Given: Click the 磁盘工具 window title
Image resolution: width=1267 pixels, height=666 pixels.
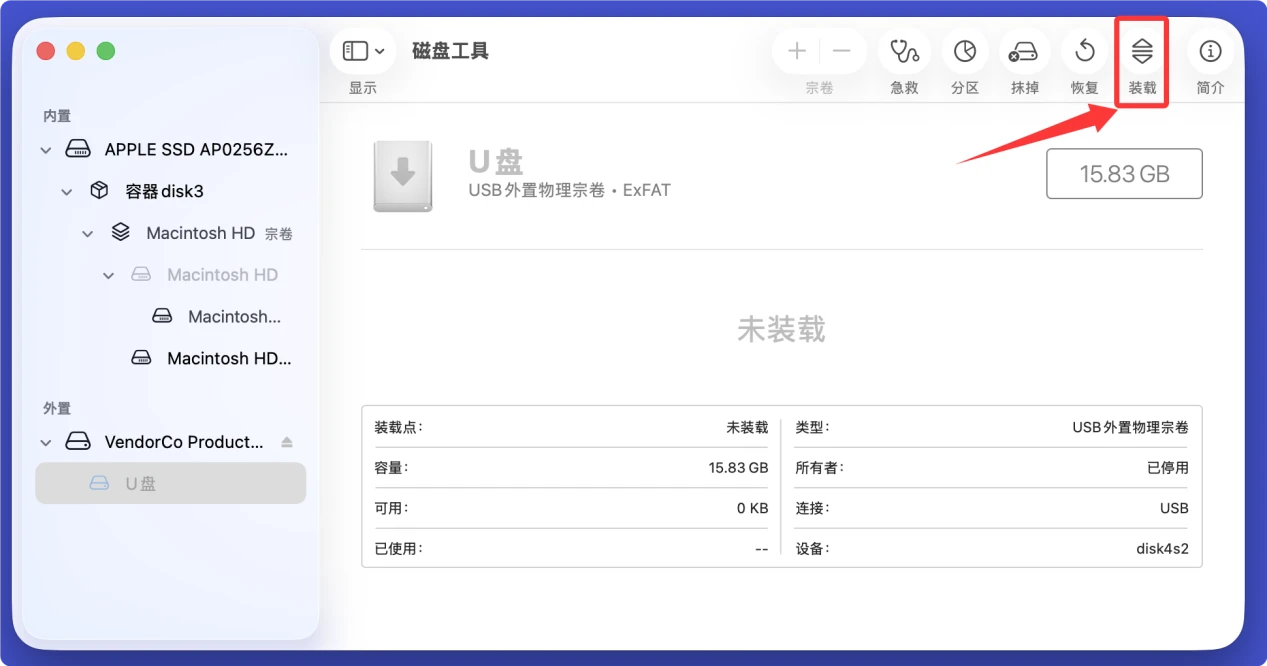Looking at the screenshot, I should pyautogui.click(x=450, y=51).
